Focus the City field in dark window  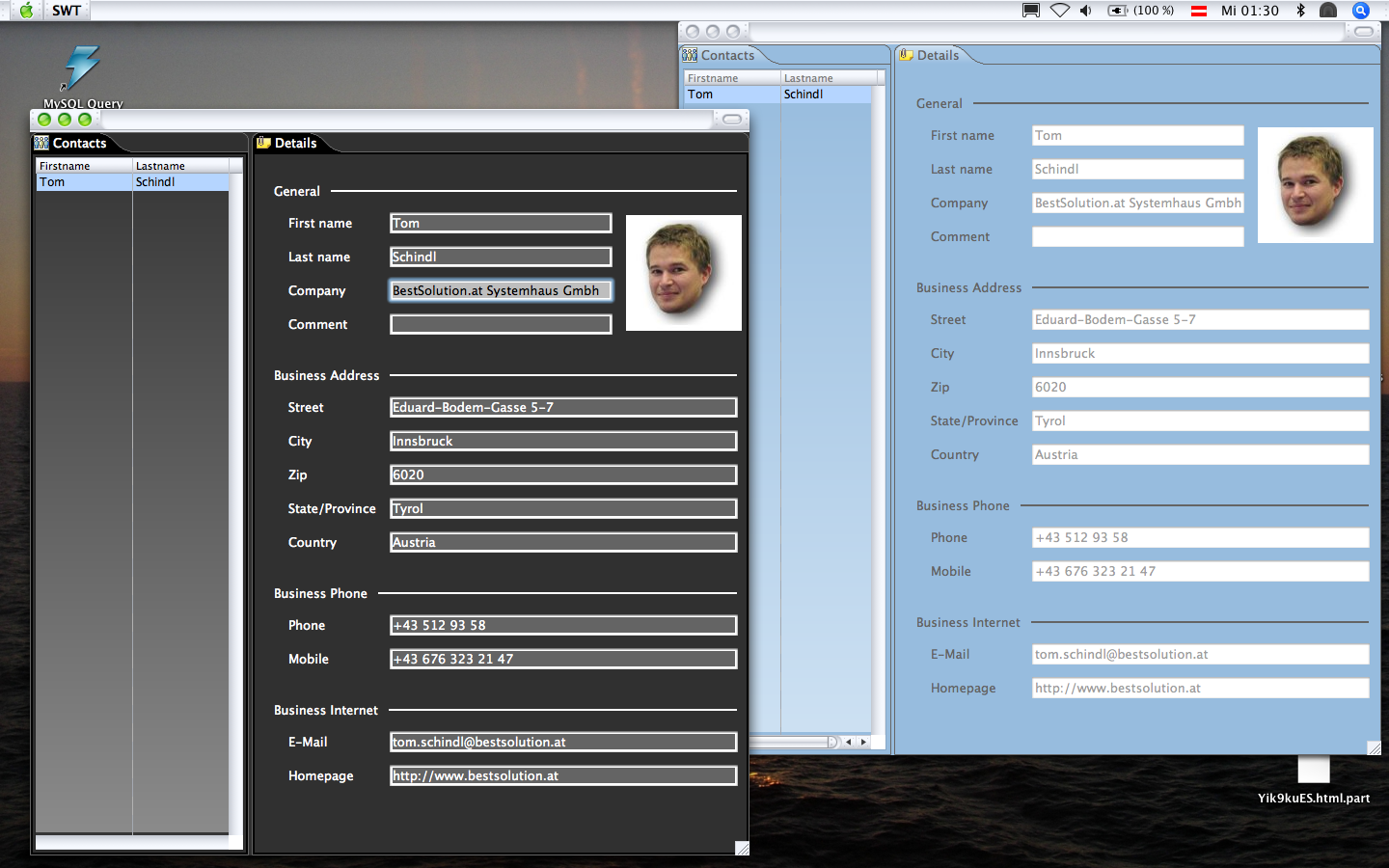tap(563, 442)
